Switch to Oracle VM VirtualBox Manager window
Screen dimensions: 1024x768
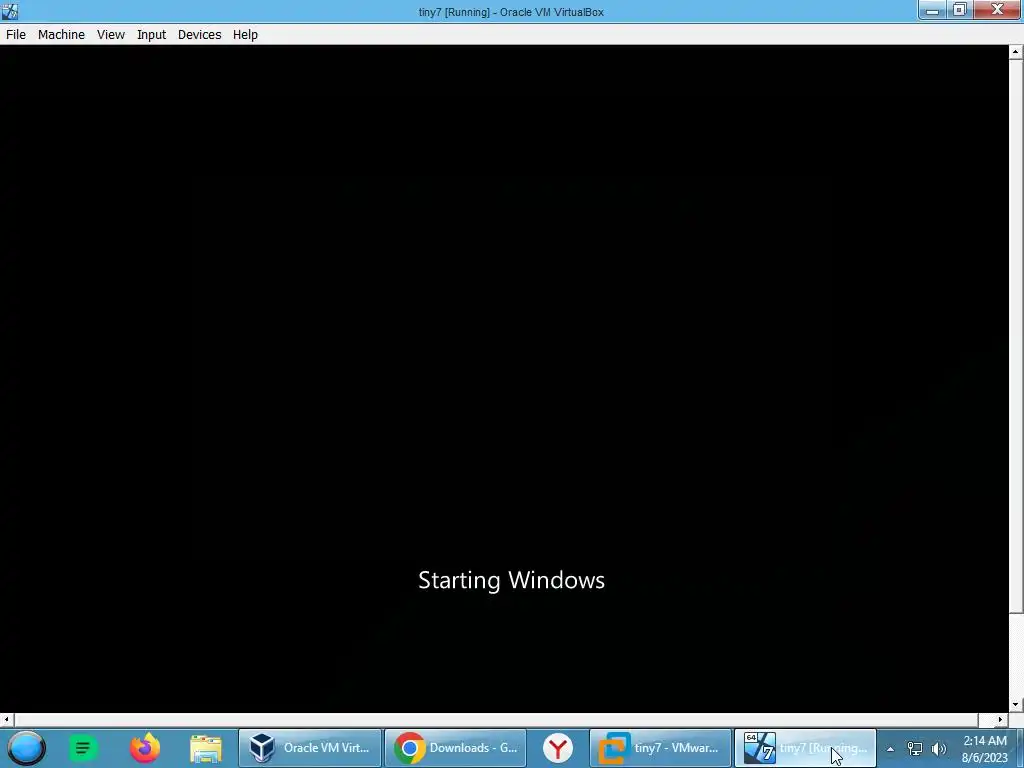pos(310,748)
